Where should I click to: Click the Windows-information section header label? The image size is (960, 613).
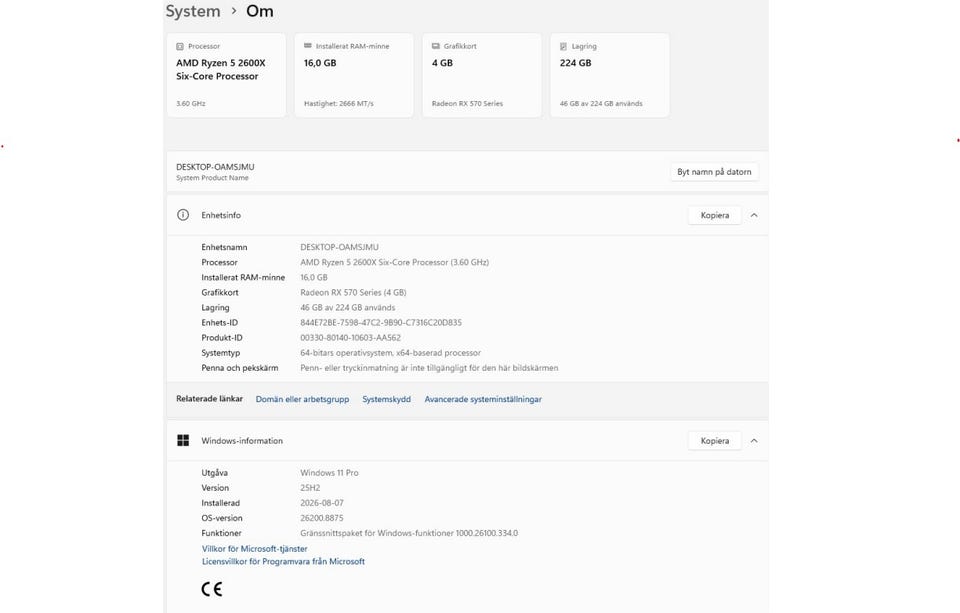[242, 440]
